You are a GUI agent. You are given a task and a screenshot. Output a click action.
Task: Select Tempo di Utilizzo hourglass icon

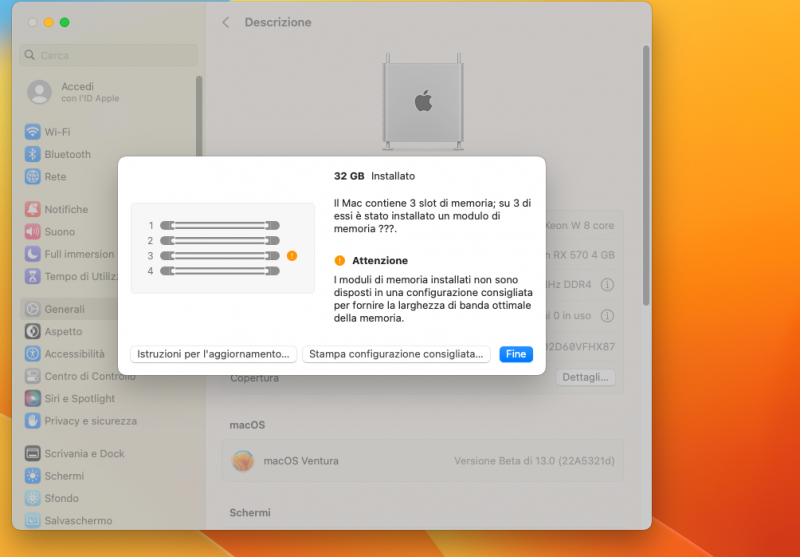pyautogui.click(x=33, y=276)
